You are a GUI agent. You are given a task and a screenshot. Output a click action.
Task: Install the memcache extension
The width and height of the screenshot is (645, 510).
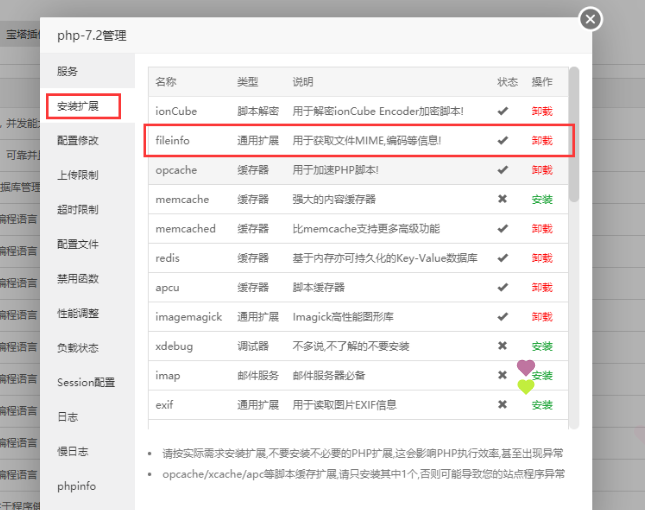tap(542, 199)
